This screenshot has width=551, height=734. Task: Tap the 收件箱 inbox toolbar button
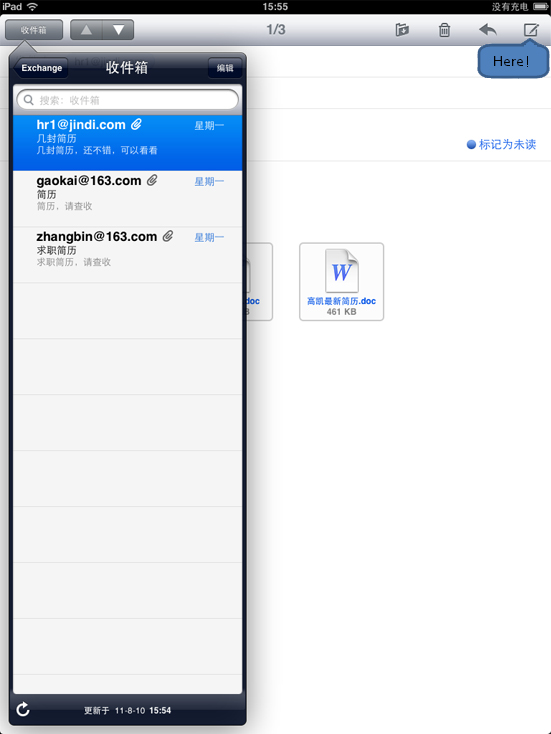tap(34, 30)
